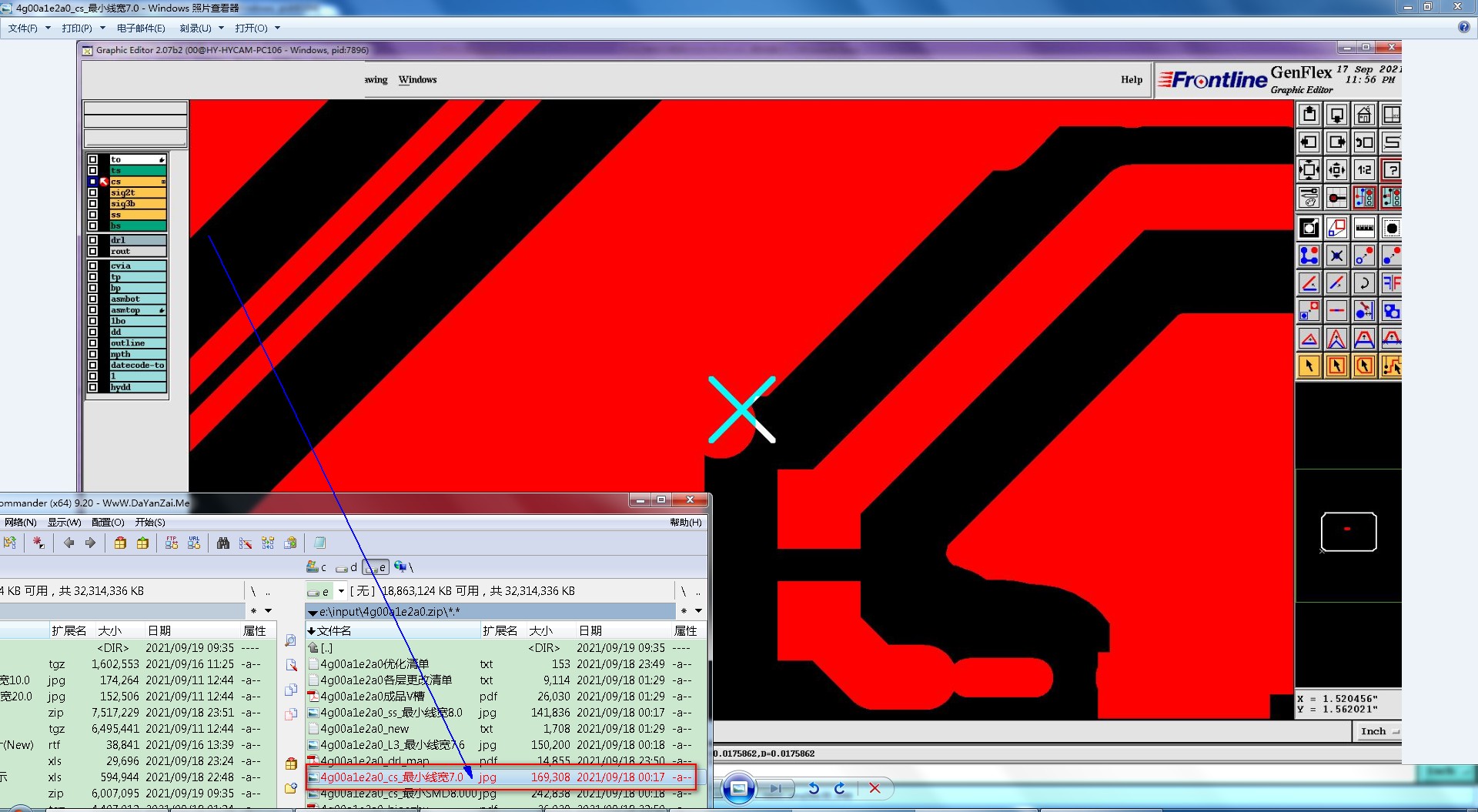Toggle the 'outline' layer checkbox
The height and width of the screenshot is (812, 1478).
click(x=93, y=343)
